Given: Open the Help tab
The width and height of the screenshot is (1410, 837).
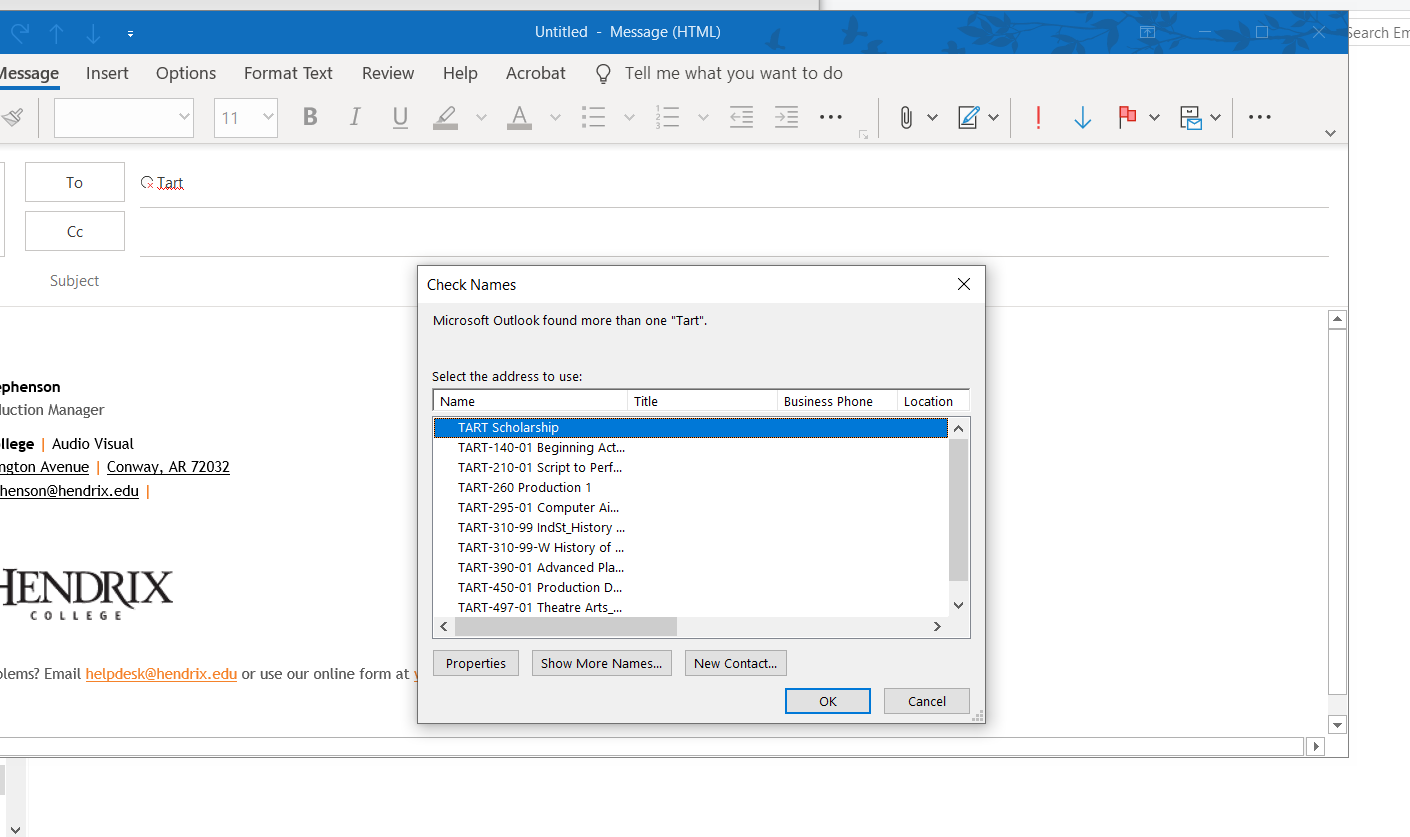Looking at the screenshot, I should point(460,73).
